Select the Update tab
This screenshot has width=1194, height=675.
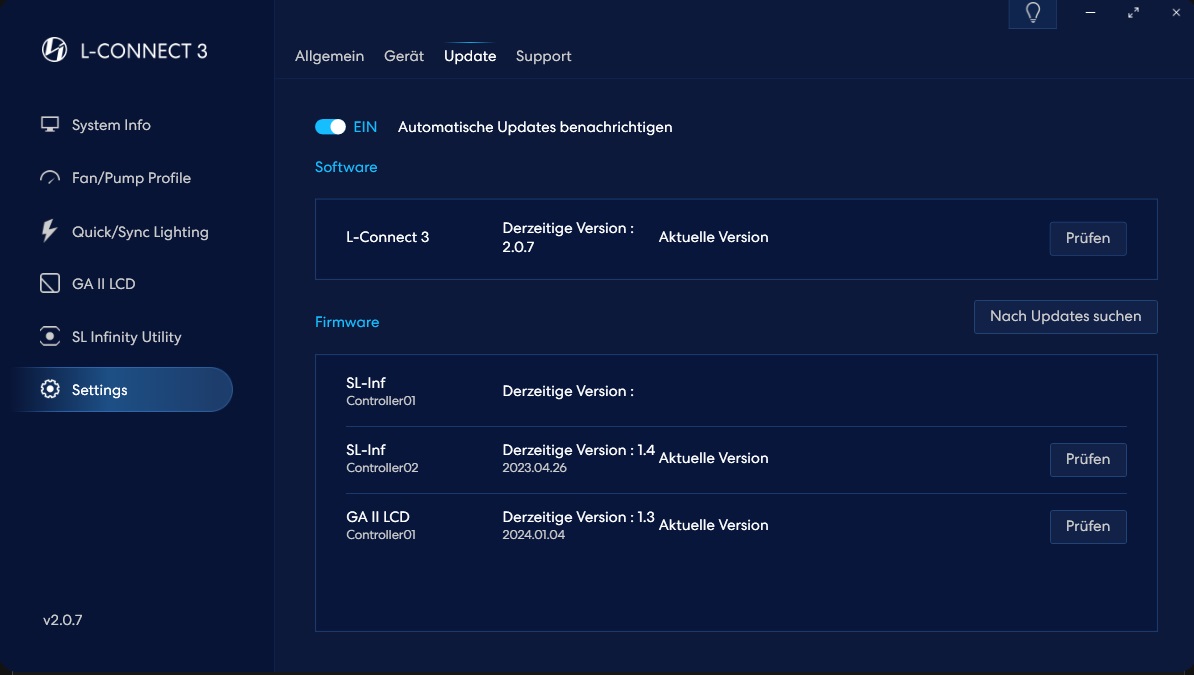[x=470, y=56]
